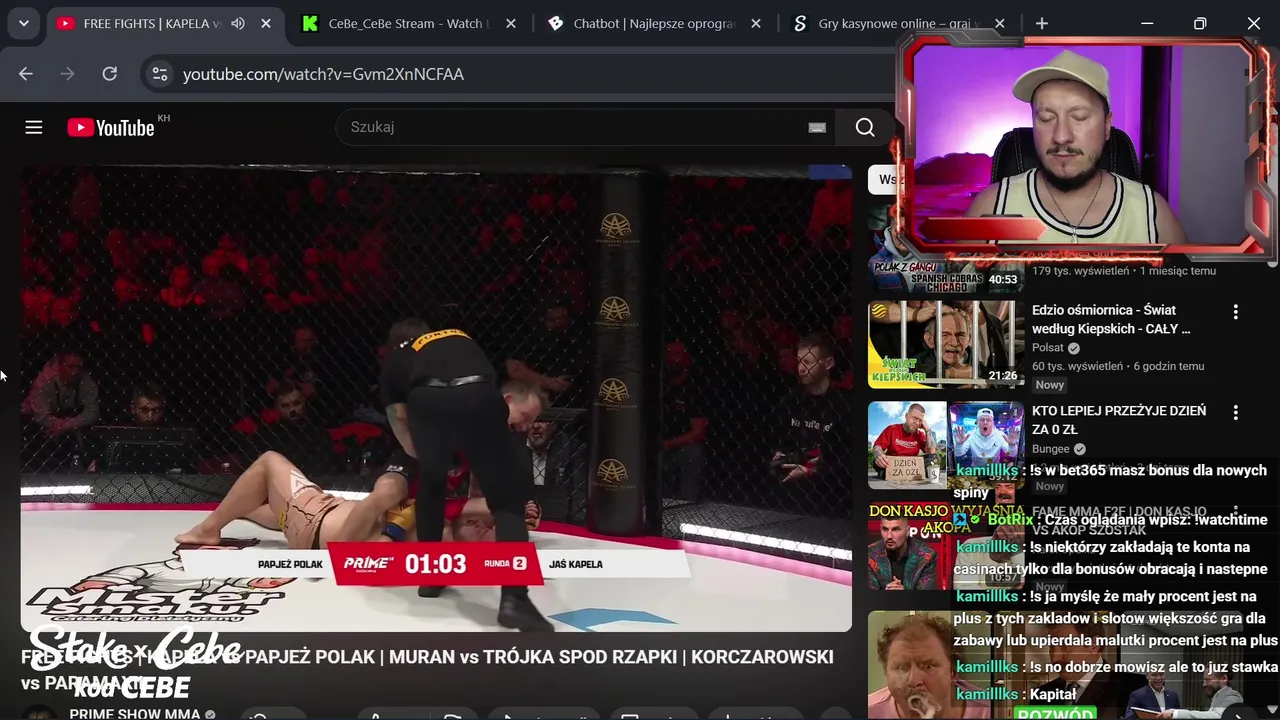
Task: Click the magnifier search button
Action: (865, 127)
